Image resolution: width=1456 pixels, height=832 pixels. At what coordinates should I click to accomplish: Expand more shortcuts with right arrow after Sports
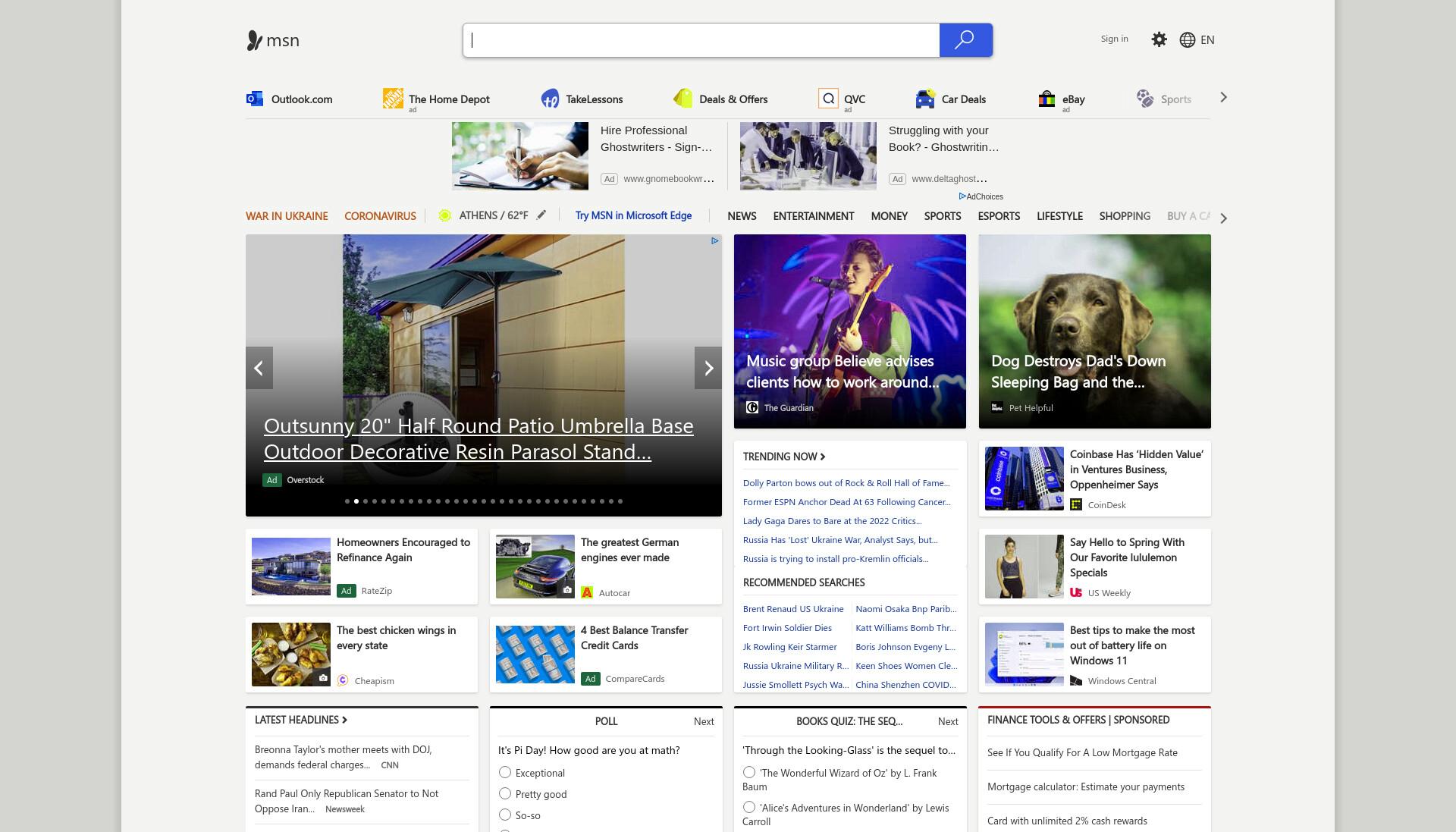(x=1223, y=97)
